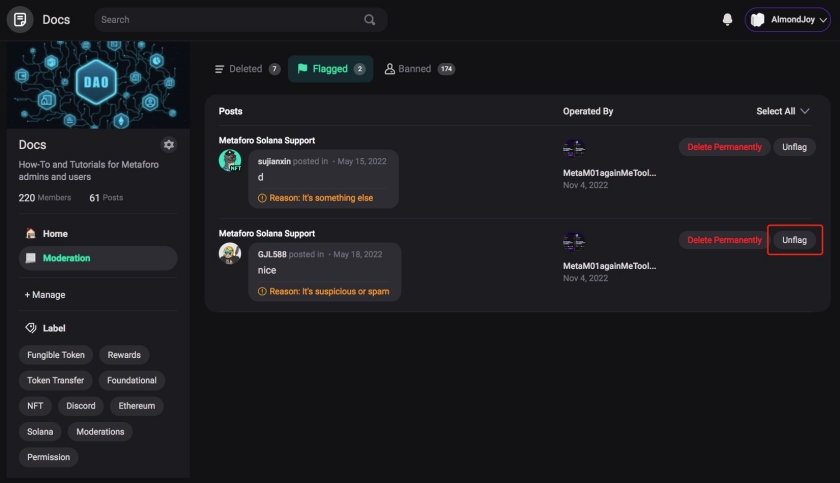Click sujianxin's NFT avatar
The width and height of the screenshot is (840, 483).
point(230,161)
